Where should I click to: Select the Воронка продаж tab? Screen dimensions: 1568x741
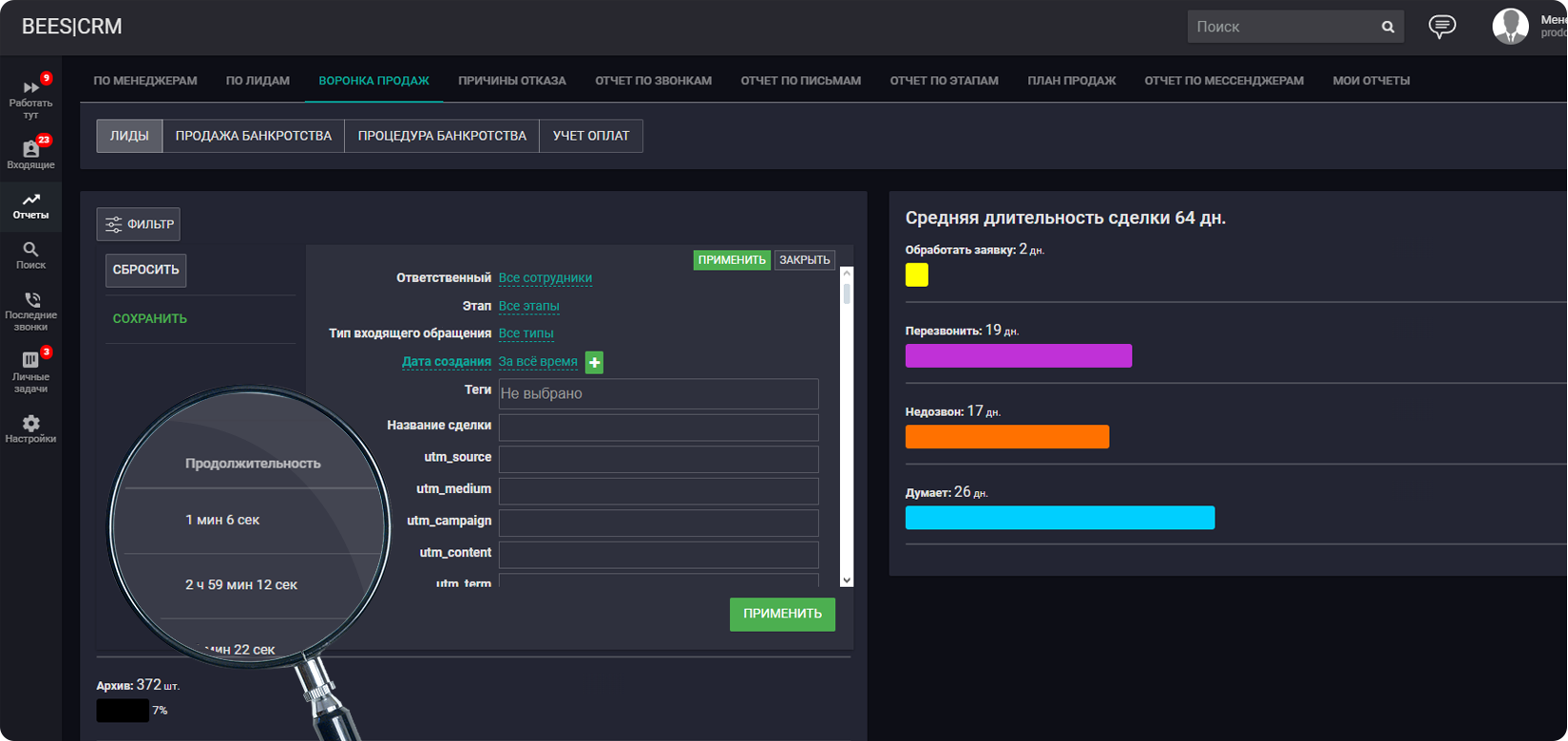[373, 81]
